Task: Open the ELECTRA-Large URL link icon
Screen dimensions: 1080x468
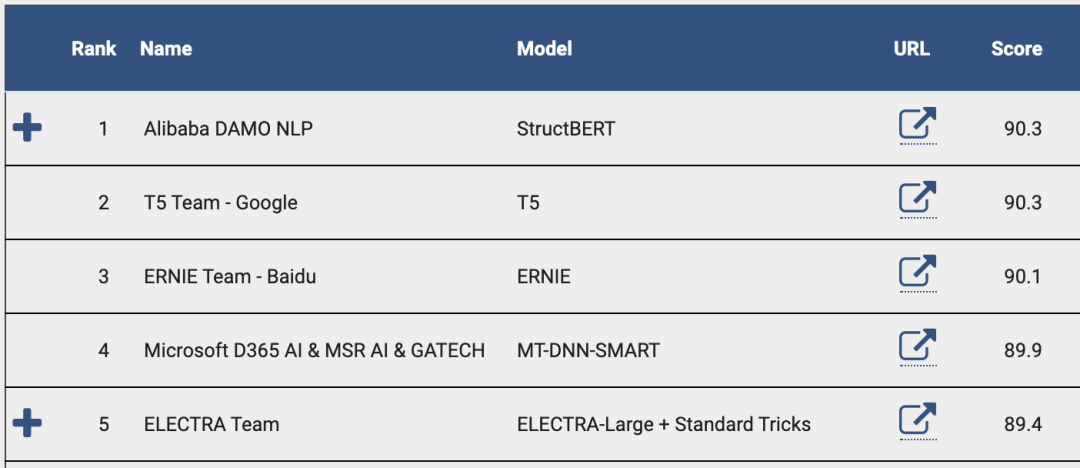Action: (918, 420)
